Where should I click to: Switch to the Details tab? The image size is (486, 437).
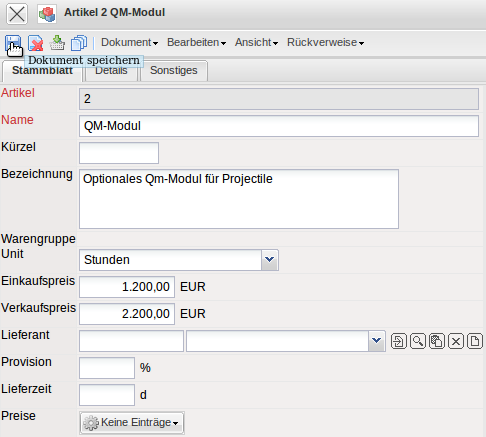pyautogui.click(x=111, y=71)
